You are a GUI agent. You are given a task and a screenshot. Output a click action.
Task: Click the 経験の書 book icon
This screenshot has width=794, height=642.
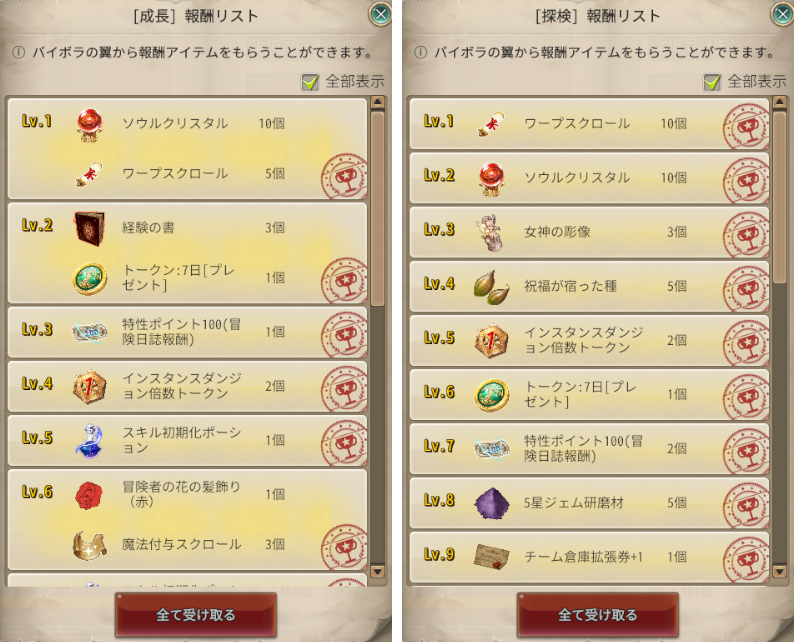click(90, 228)
